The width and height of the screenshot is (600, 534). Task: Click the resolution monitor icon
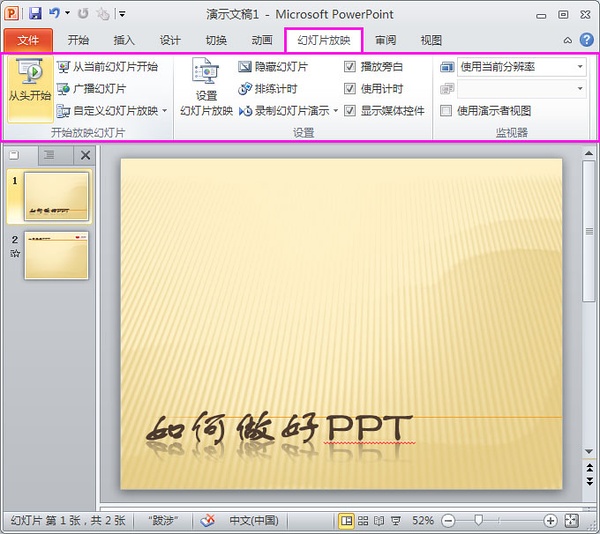[x=447, y=67]
